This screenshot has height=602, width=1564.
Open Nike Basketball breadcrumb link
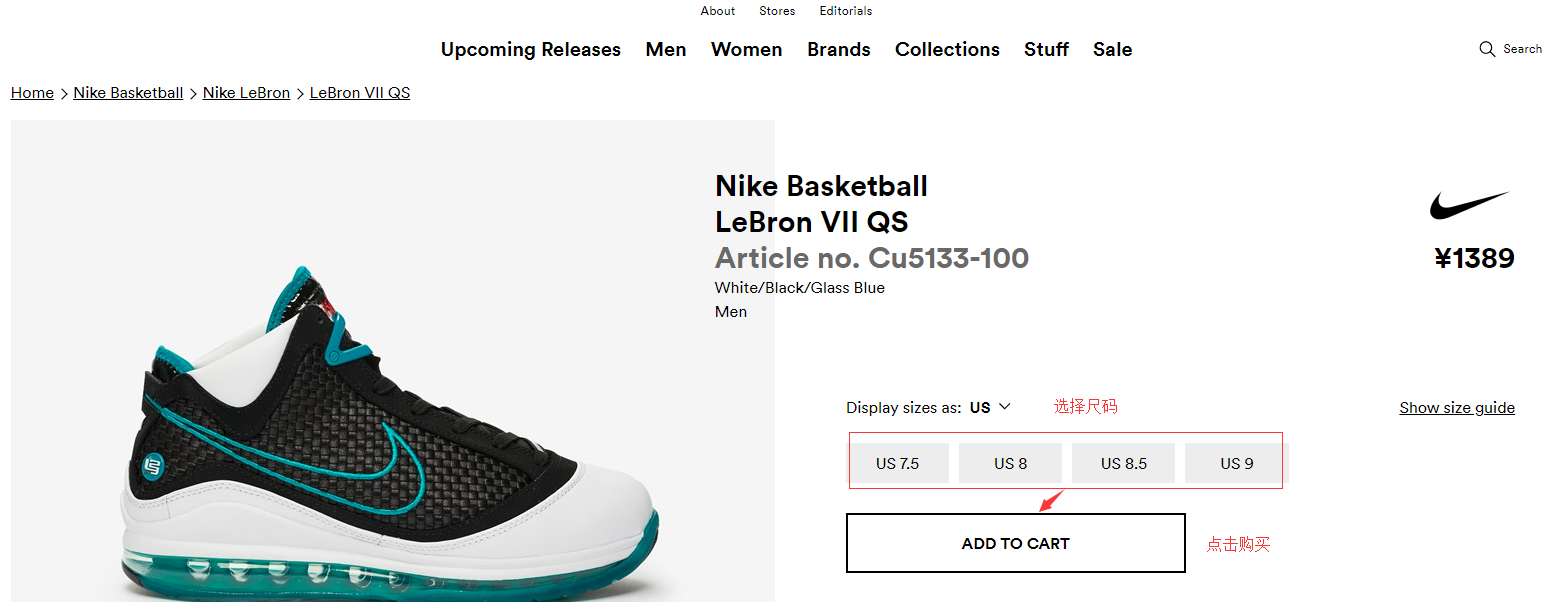tap(128, 93)
